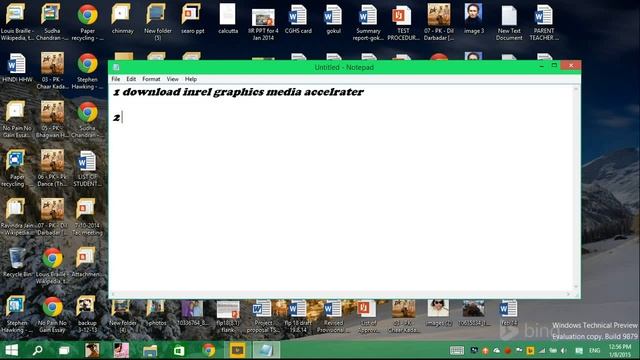Screen dimensions: 640x360
Task: Select the image 3 picture icon
Action: pyautogui.click(x=473, y=19)
